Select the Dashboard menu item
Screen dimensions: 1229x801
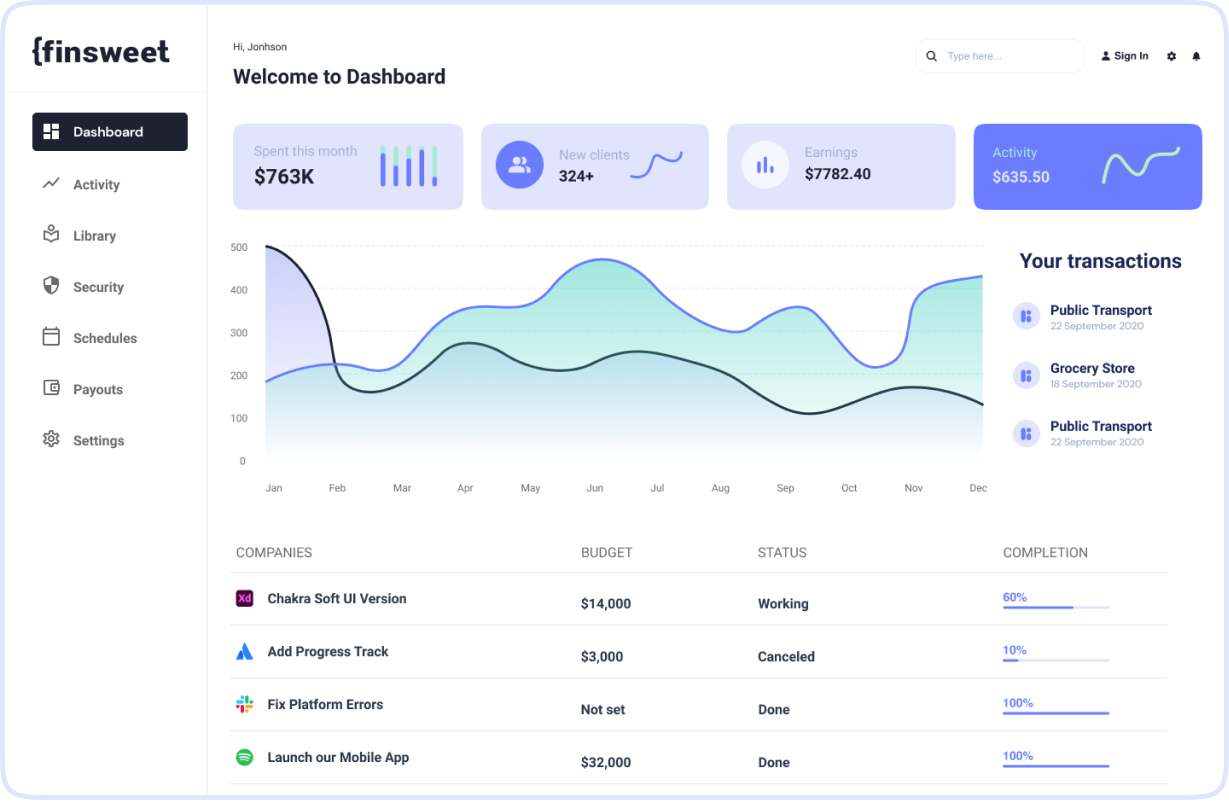point(109,131)
